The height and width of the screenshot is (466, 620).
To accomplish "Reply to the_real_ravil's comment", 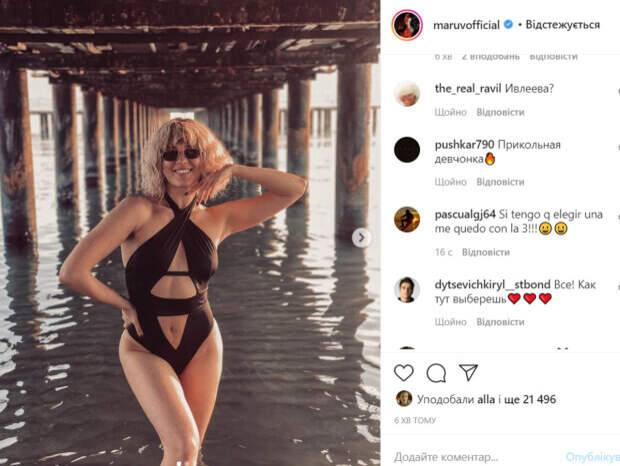I will click(500, 112).
